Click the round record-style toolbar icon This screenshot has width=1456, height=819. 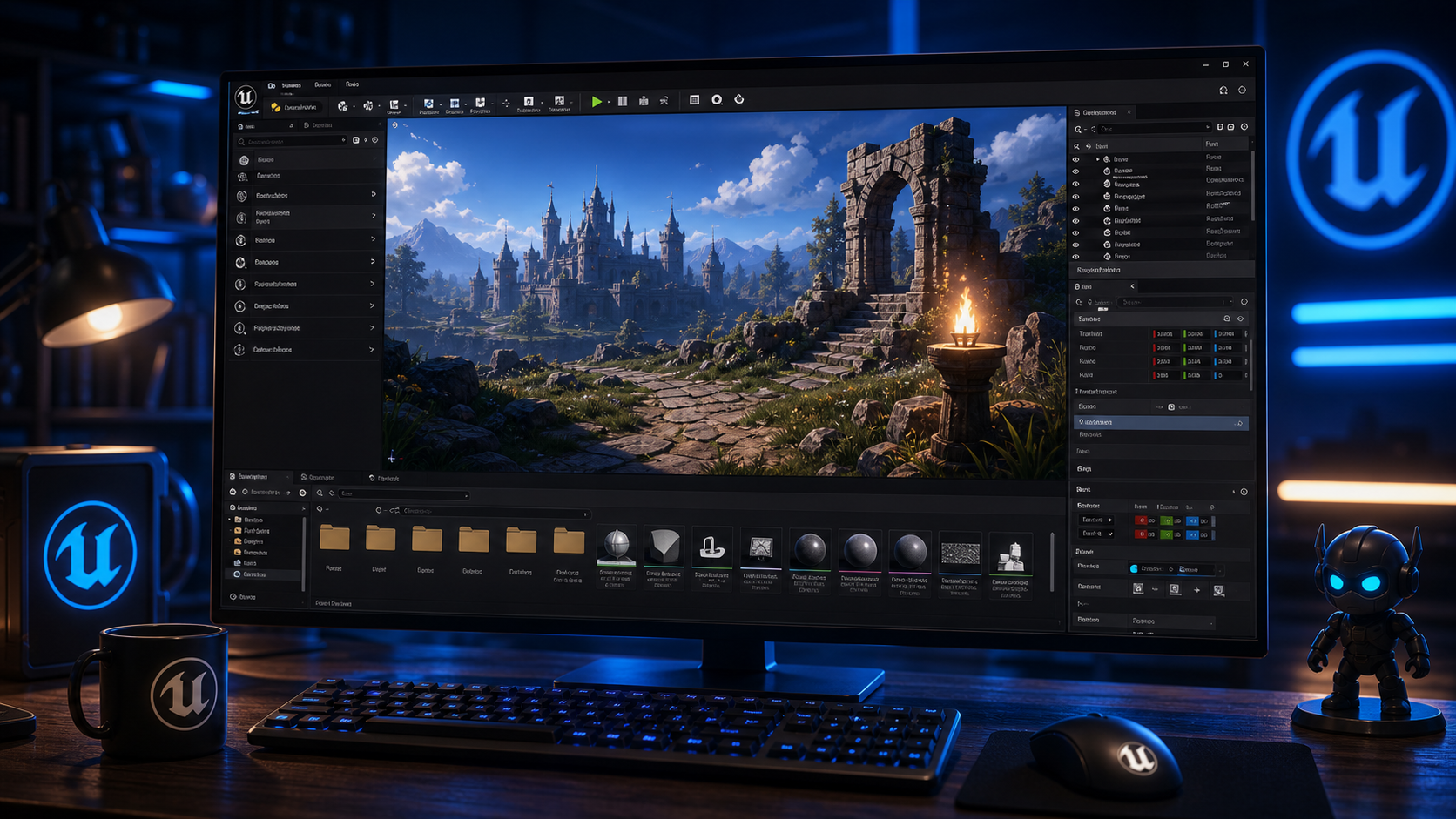[x=717, y=100]
